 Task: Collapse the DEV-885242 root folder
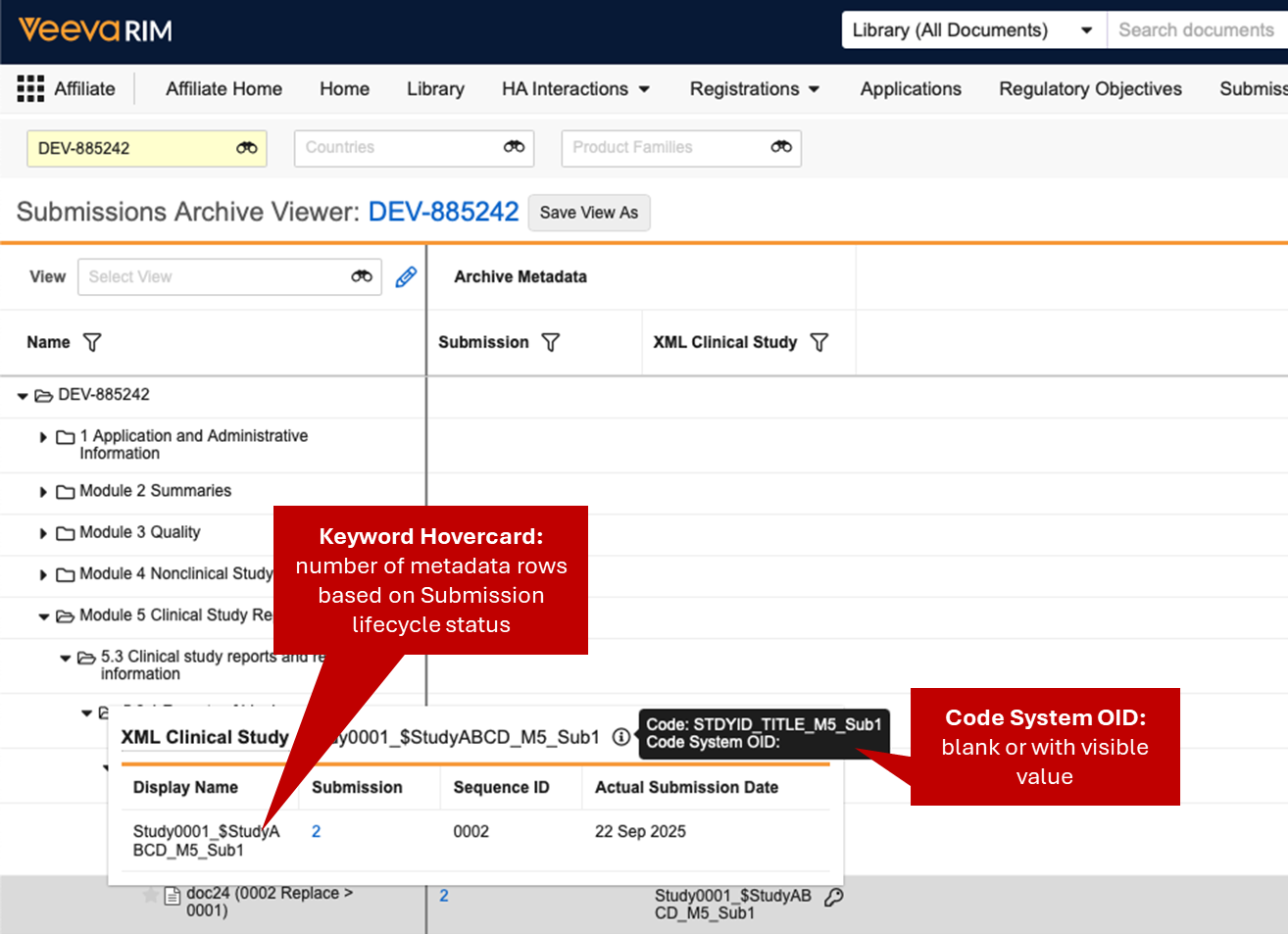pos(23,396)
